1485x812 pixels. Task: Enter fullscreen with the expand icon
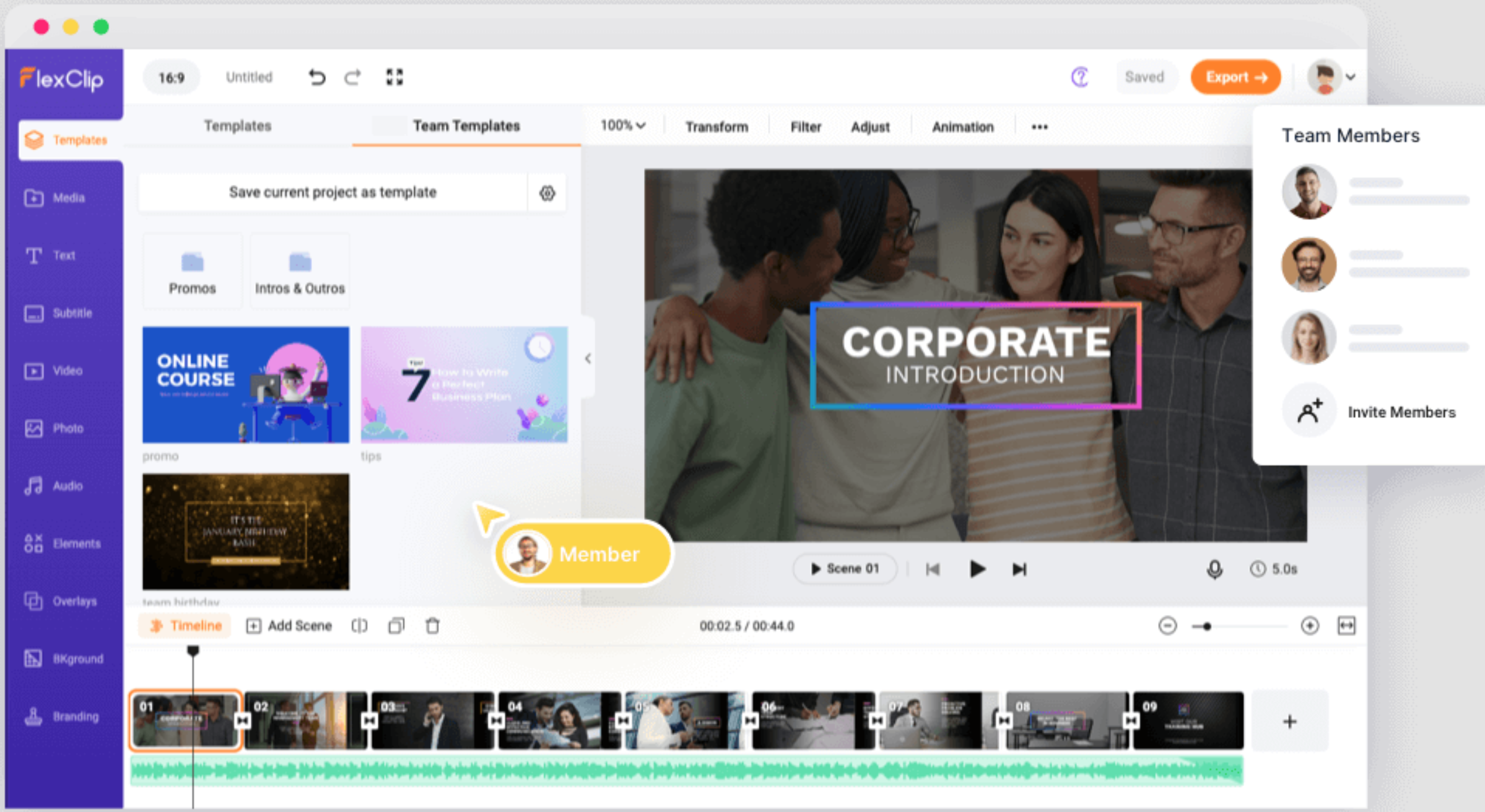click(x=394, y=77)
